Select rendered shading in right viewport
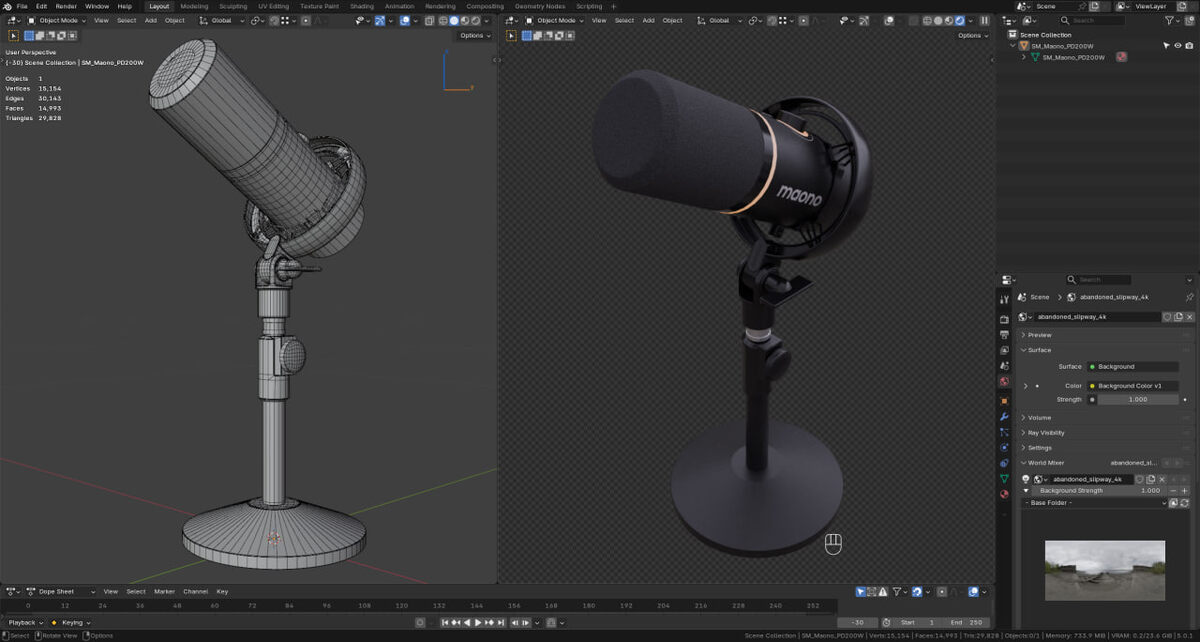 (959, 20)
